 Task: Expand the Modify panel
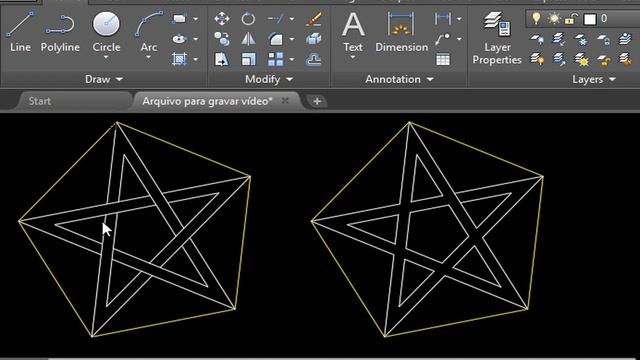pyautogui.click(x=269, y=79)
